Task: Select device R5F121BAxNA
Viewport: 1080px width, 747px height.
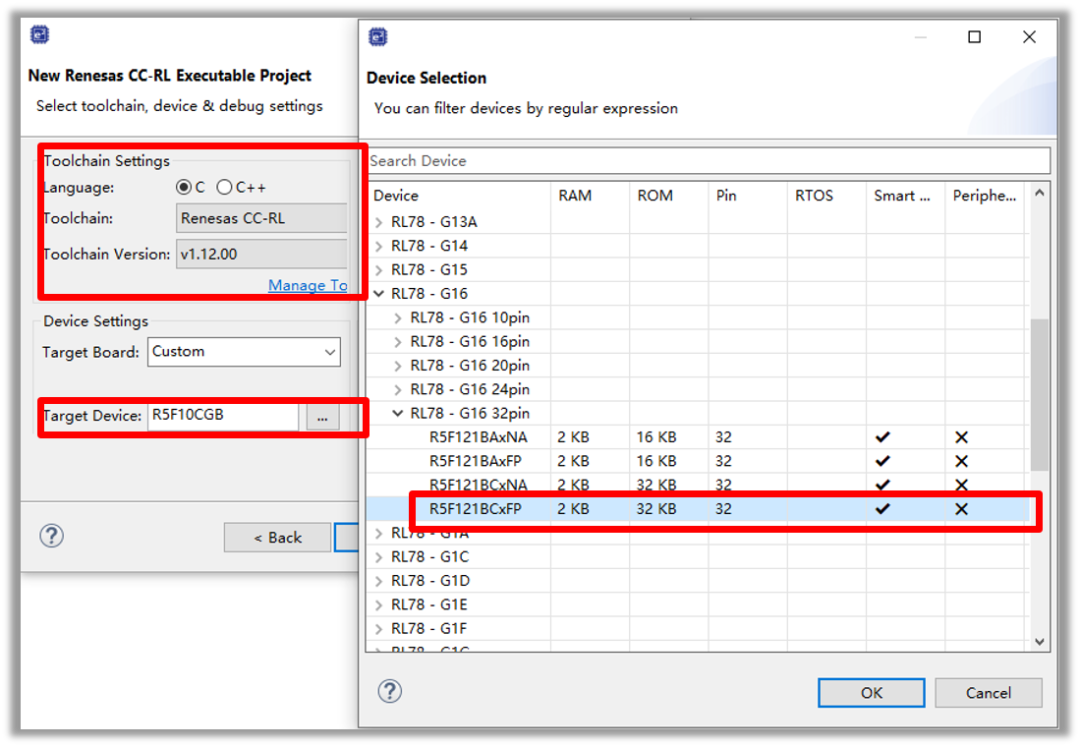Action: (x=478, y=437)
